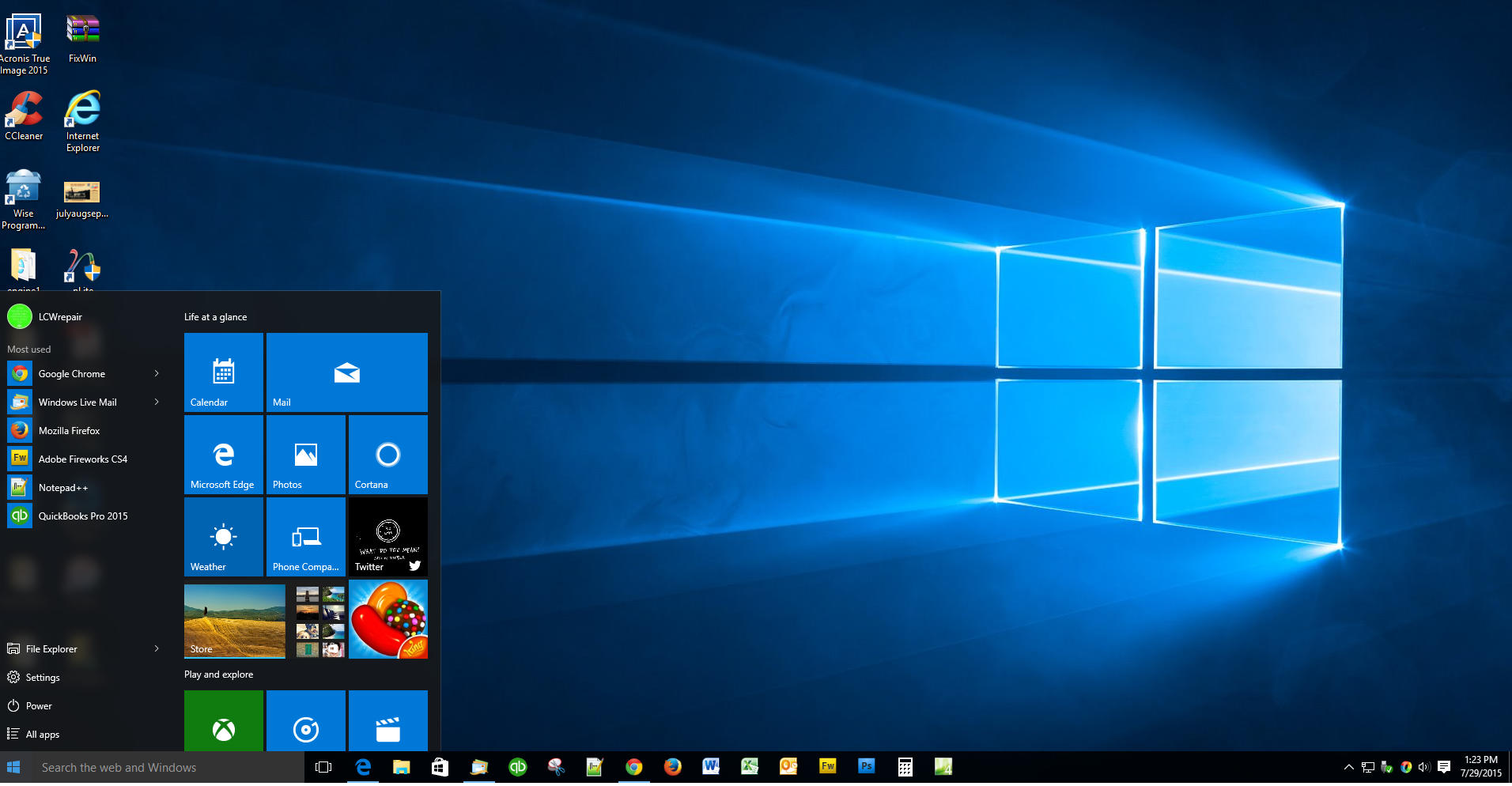Click the colorful ring tray icon
Image resolution: width=1512 pixels, height=786 pixels.
click(1406, 767)
